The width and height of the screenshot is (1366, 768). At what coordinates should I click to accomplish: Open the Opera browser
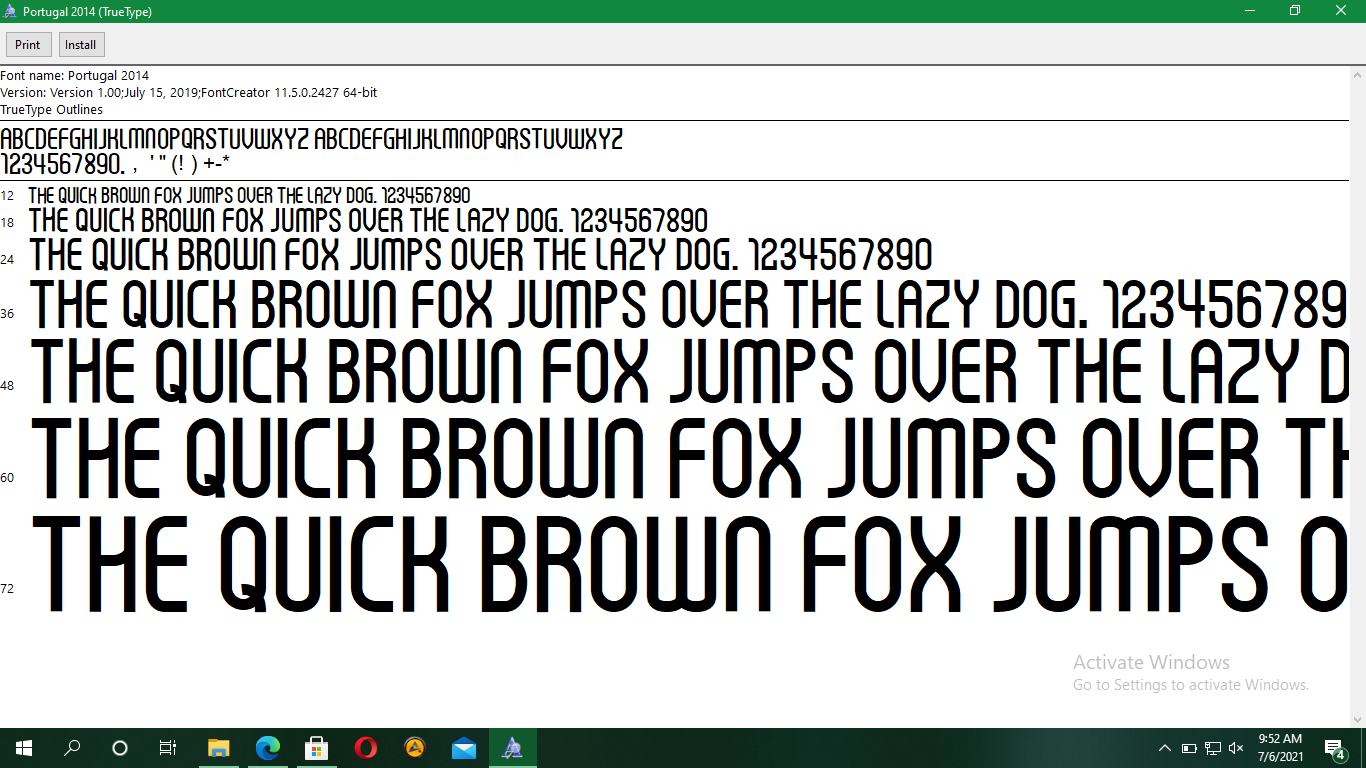tap(364, 747)
